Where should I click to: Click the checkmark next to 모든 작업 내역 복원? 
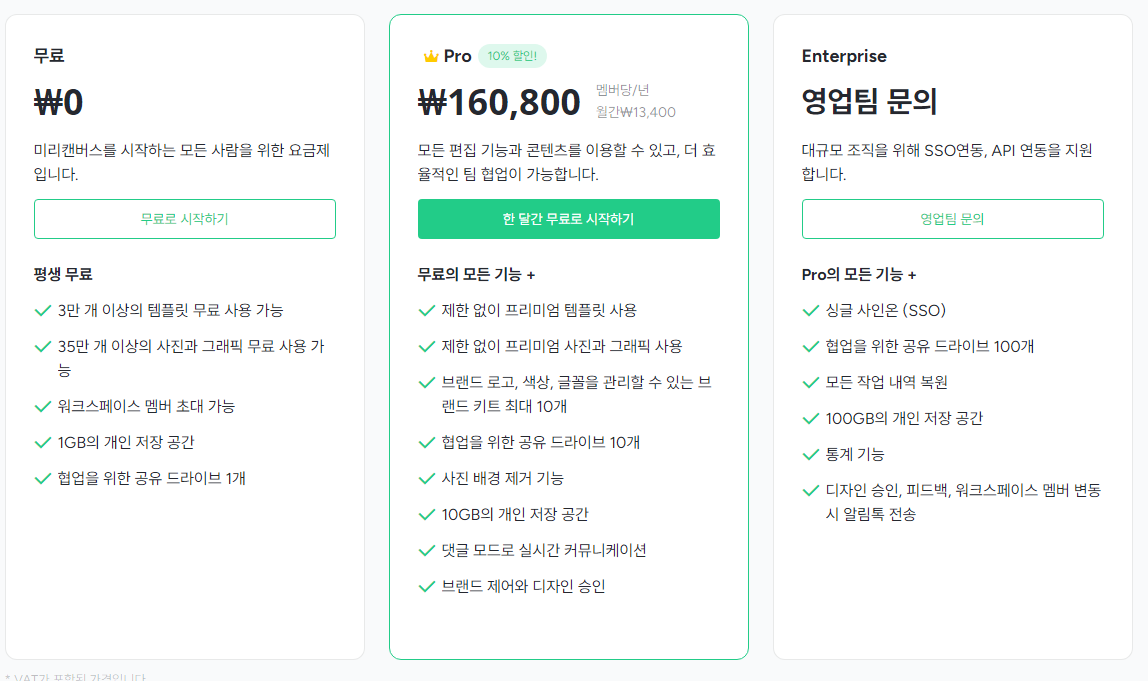coord(810,383)
